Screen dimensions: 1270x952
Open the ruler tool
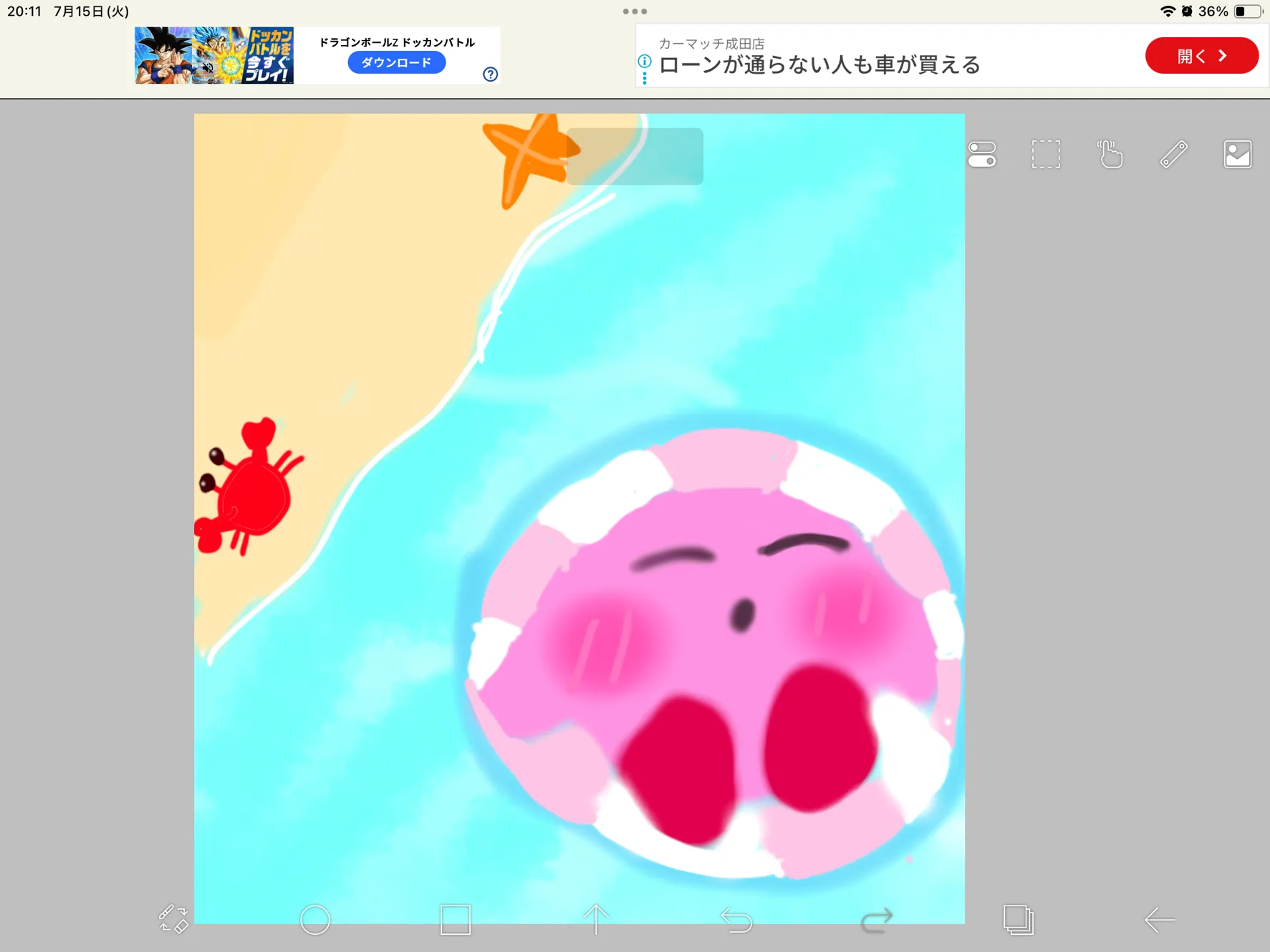coord(1173,154)
